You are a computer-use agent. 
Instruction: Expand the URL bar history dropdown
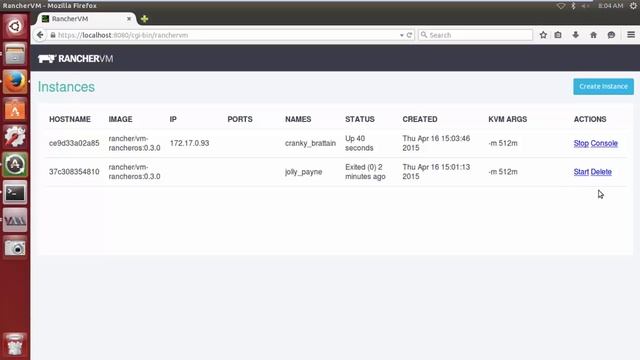click(402, 36)
